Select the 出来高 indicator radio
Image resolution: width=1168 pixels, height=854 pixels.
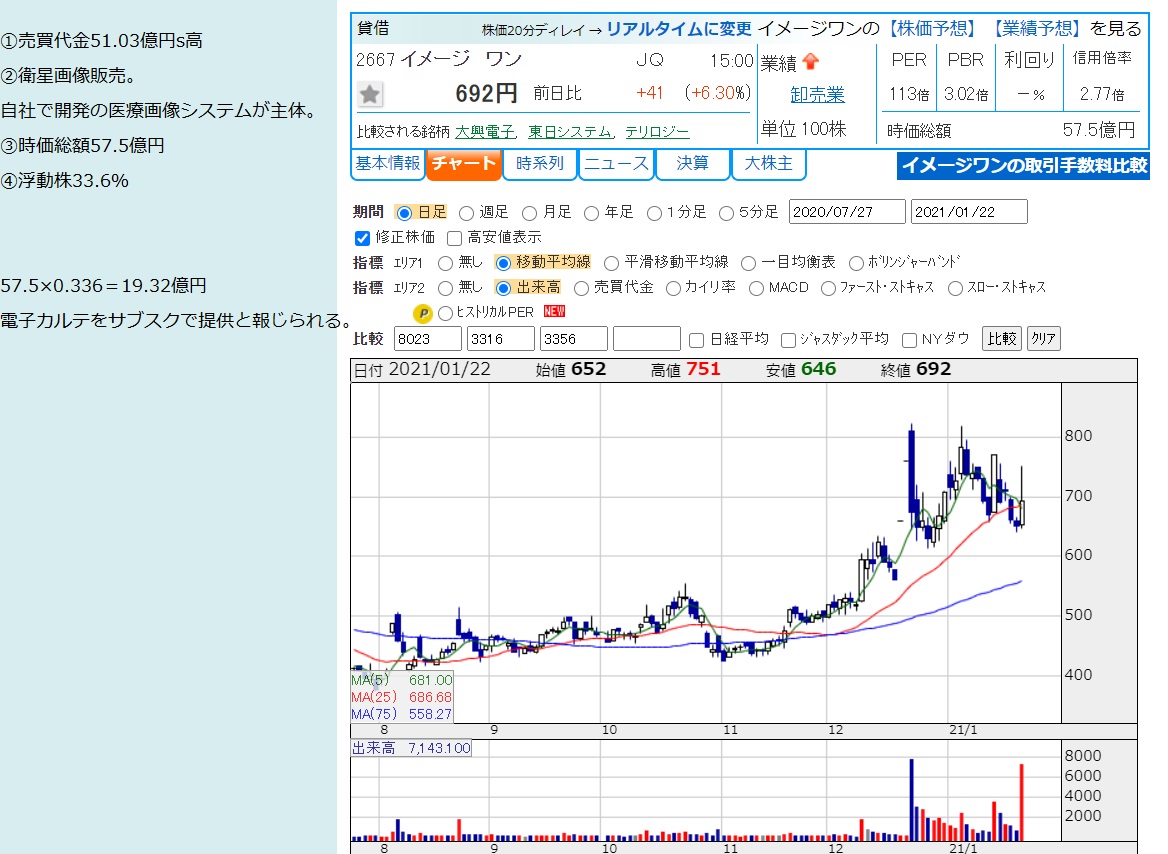(503, 288)
